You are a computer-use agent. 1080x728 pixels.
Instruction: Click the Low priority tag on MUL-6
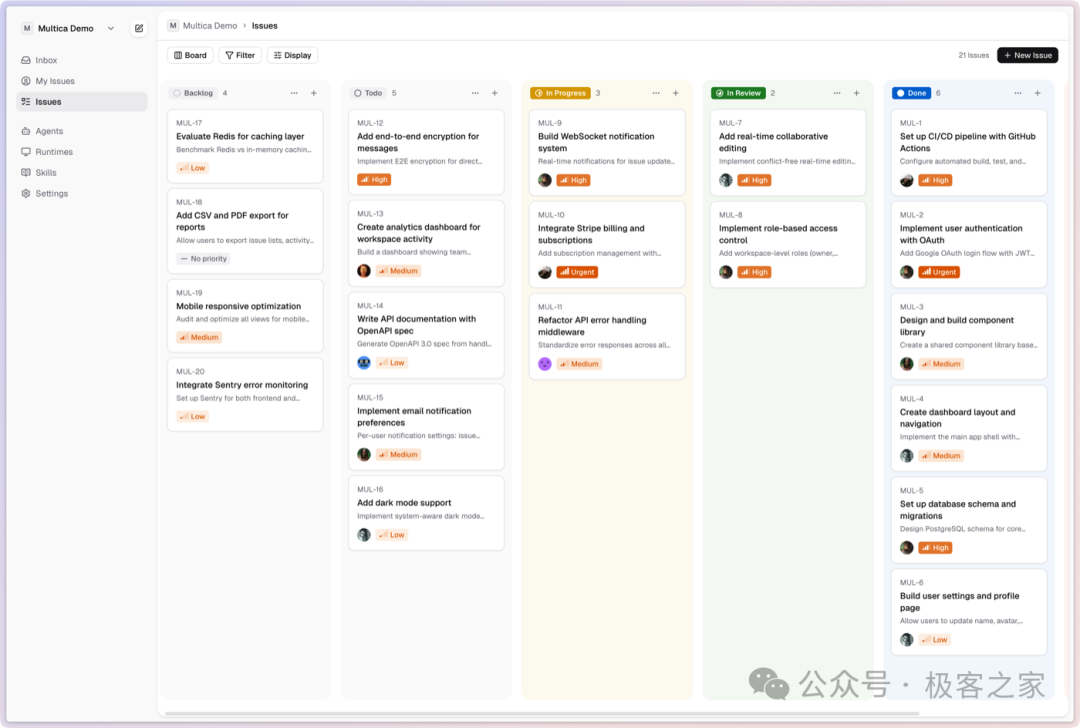tap(935, 640)
